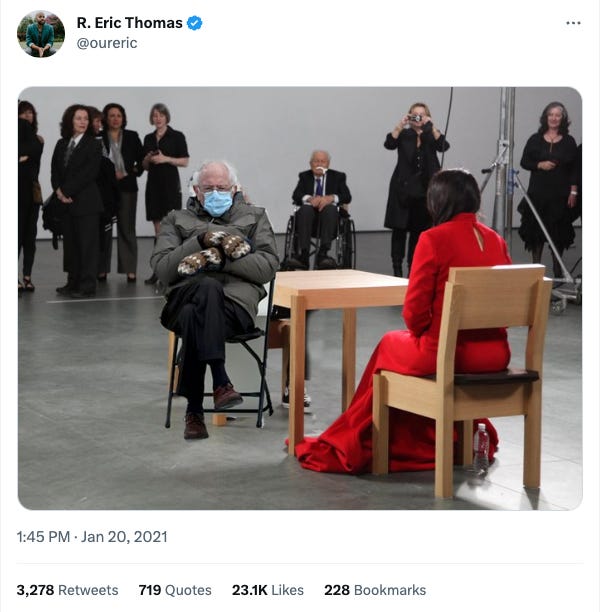The height and width of the screenshot is (612, 602).
Task: View the 228 Bookmarks count
Action: click(x=375, y=590)
